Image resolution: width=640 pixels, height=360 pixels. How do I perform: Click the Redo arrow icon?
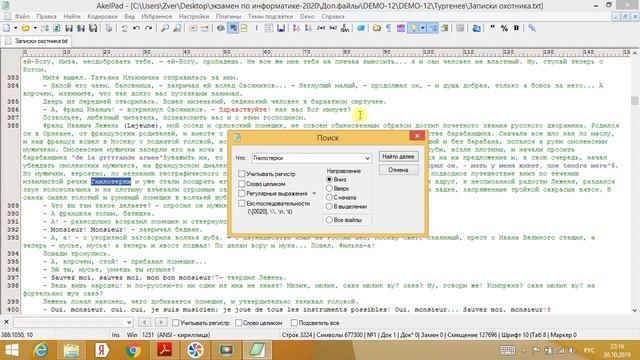[149, 28]
